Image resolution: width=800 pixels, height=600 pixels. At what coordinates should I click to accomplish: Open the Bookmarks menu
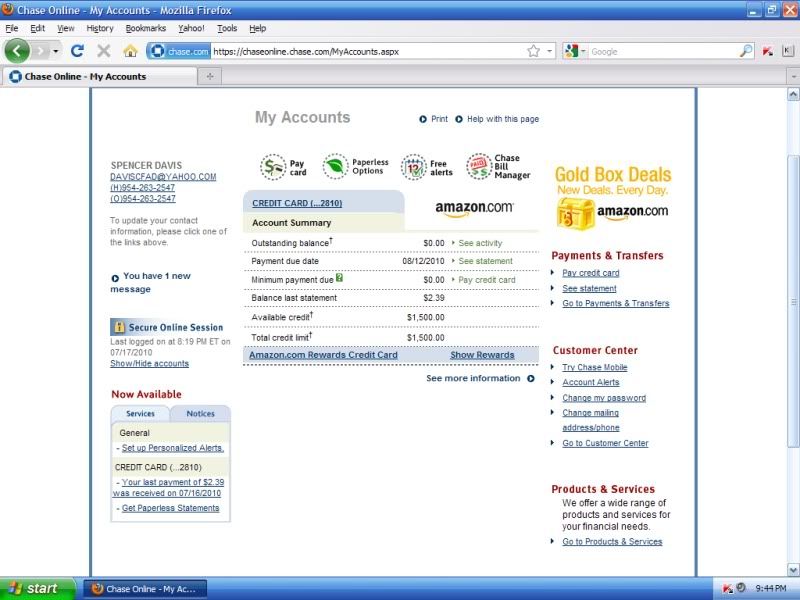tap(146, 28)
